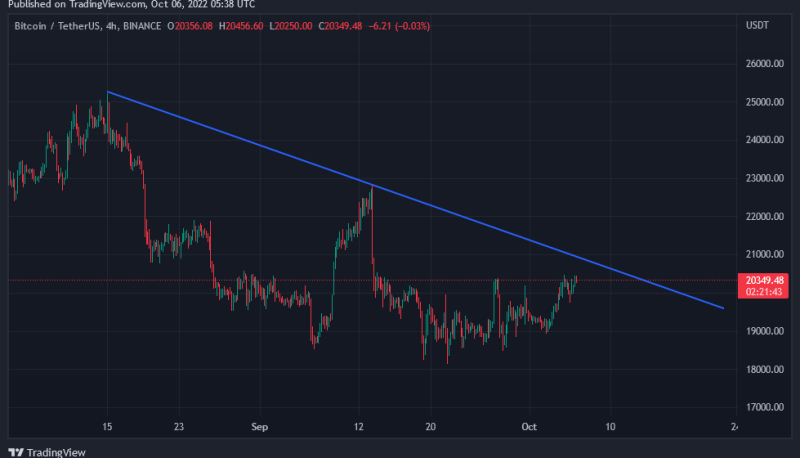Select the blue descending trendline
The height and width of the screenshot is (458, 800).
(415, 200)
